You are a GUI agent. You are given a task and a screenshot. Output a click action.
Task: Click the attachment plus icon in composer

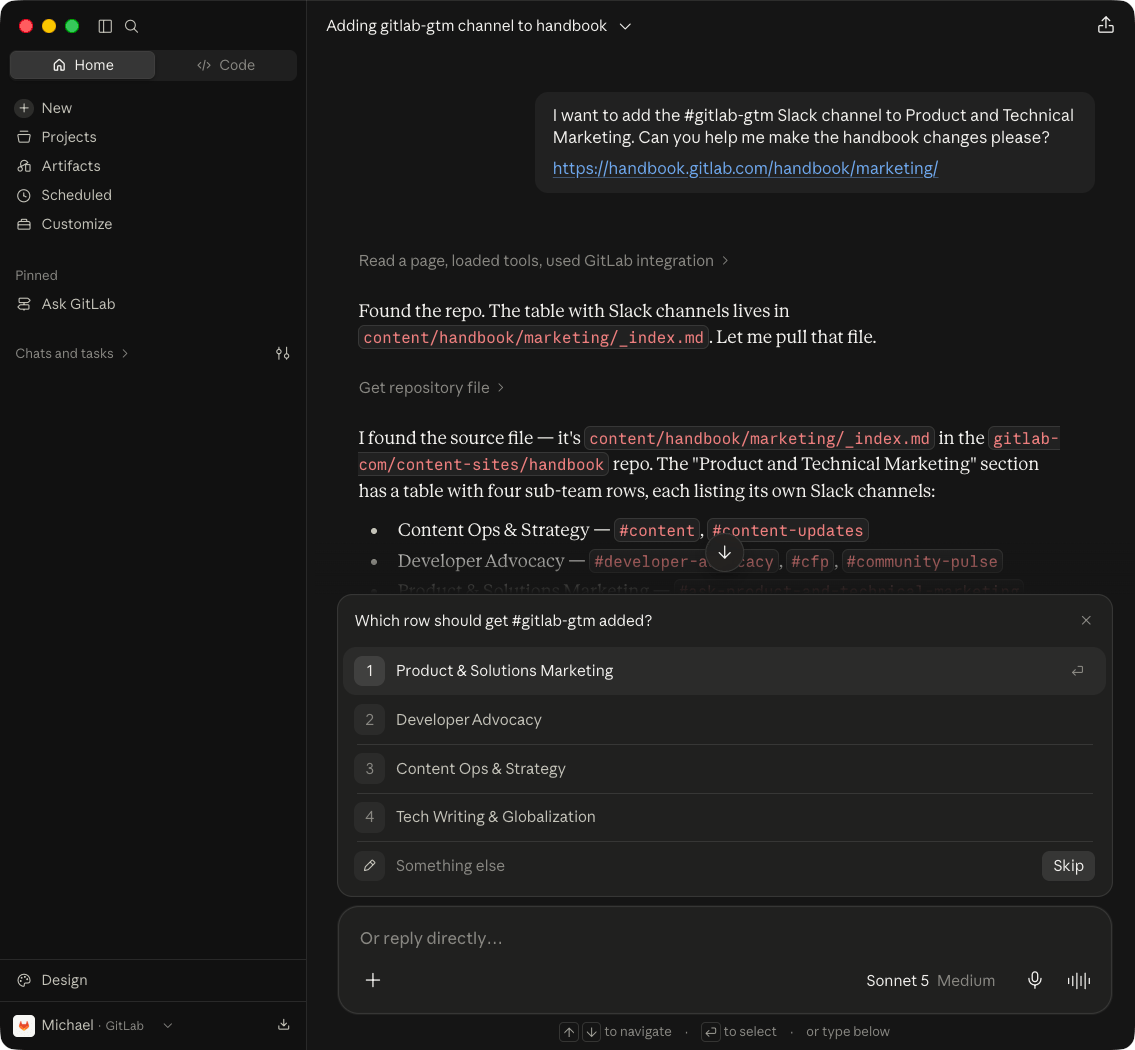(x=373, y=980)
